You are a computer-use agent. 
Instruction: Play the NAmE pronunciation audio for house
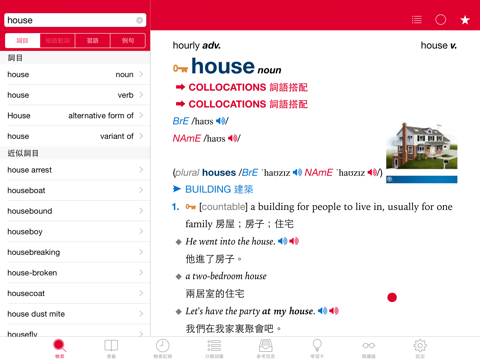pyautogui.click(x=233, y=138)
